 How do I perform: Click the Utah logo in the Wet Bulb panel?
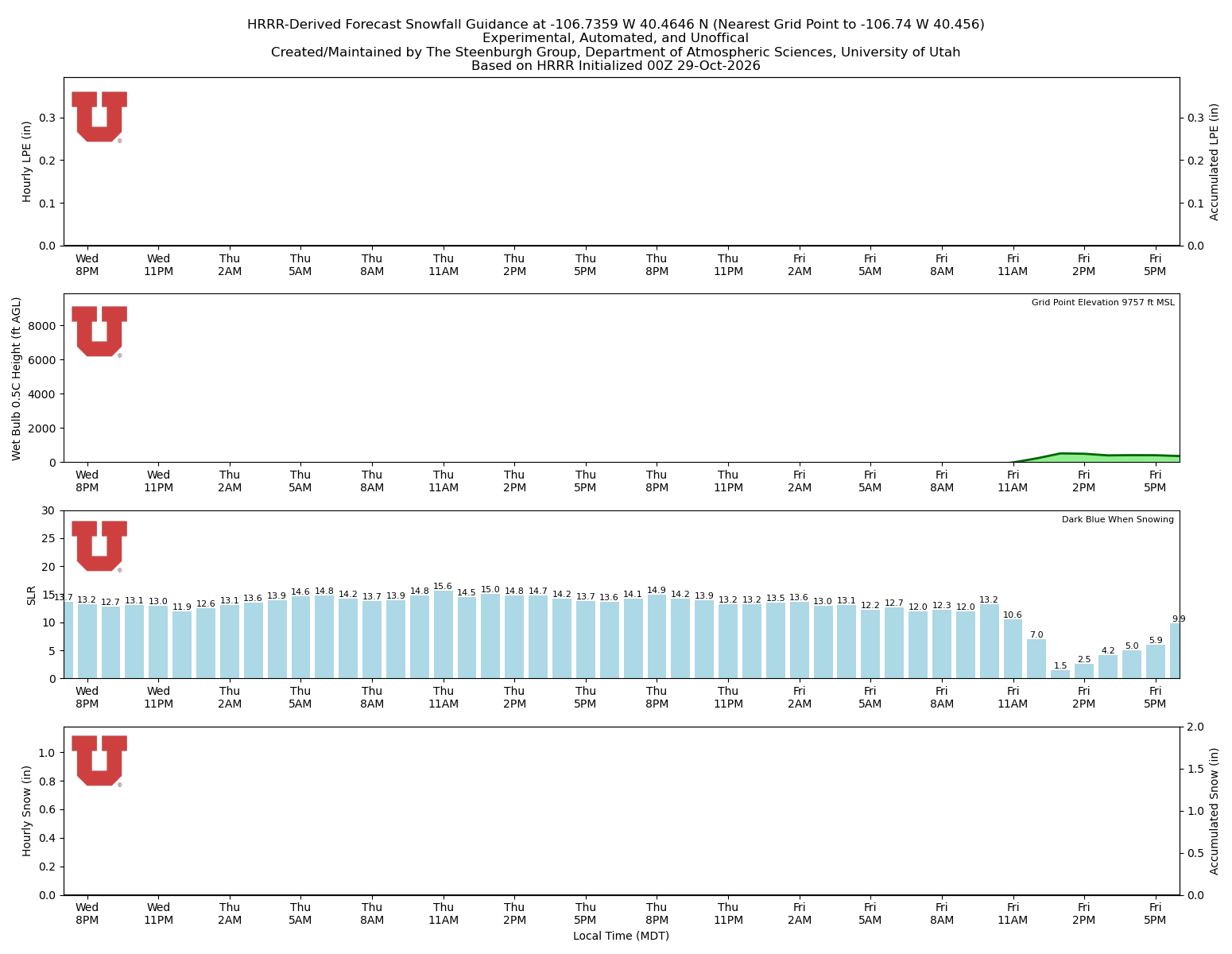pos(99,332)
